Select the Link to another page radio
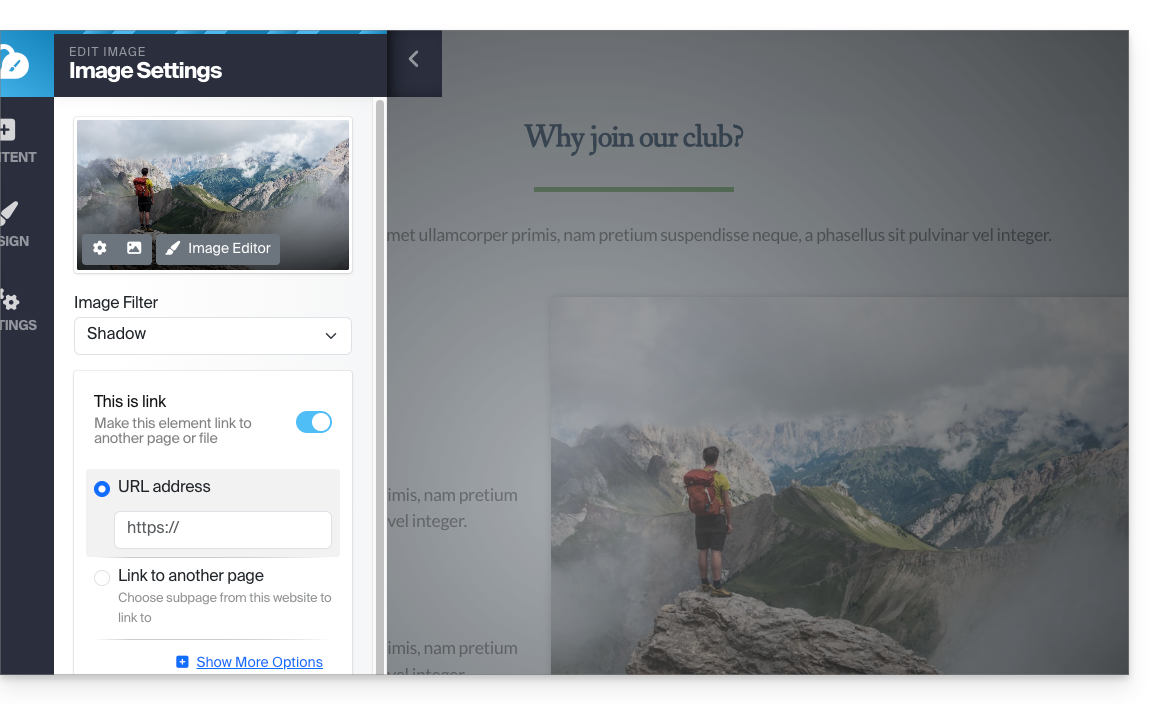The image size is (1159, 705). pos(102,577)
